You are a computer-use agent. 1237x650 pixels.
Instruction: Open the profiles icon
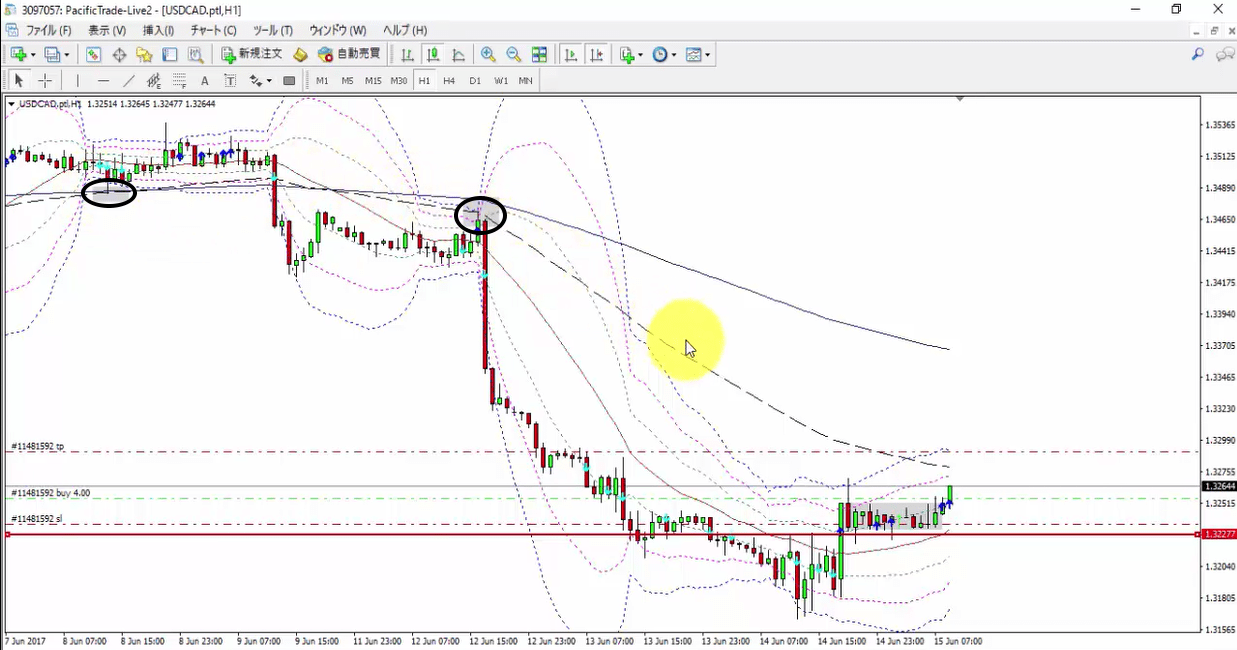(x=52, y=55)
